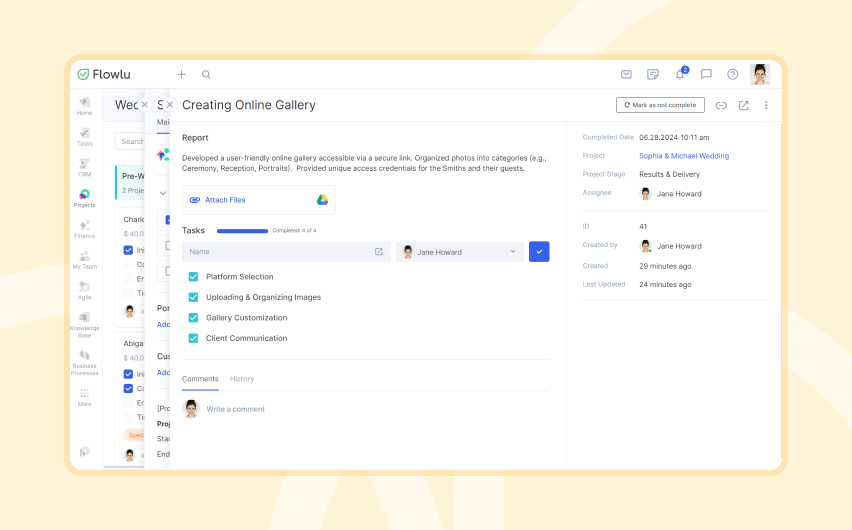The image size is (852, 530).
Task: Click Created by Jane Howard value
Action: (671, 246)
